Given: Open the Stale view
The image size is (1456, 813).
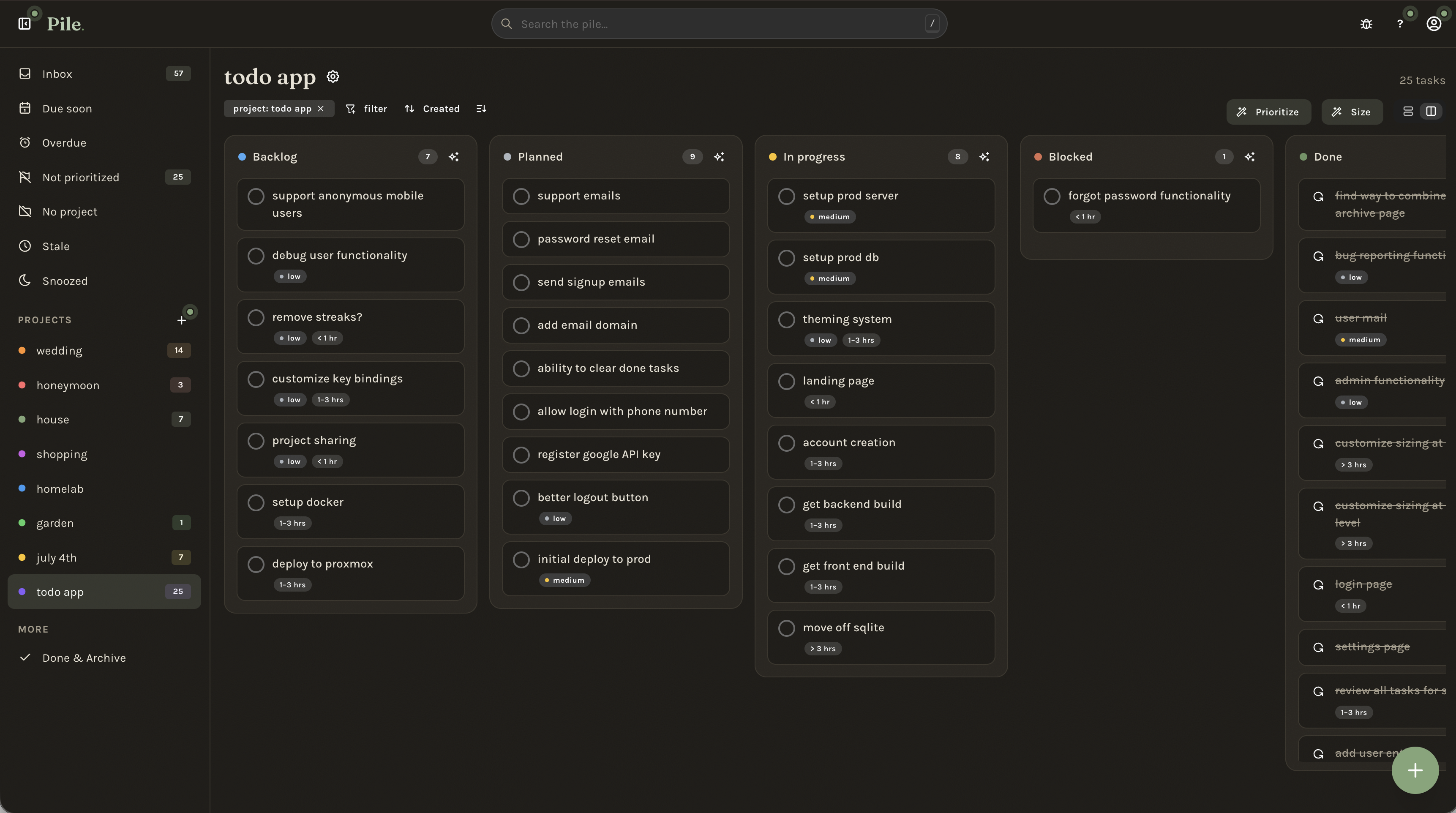Looking at the screenshot, I should tap(104, 246).
